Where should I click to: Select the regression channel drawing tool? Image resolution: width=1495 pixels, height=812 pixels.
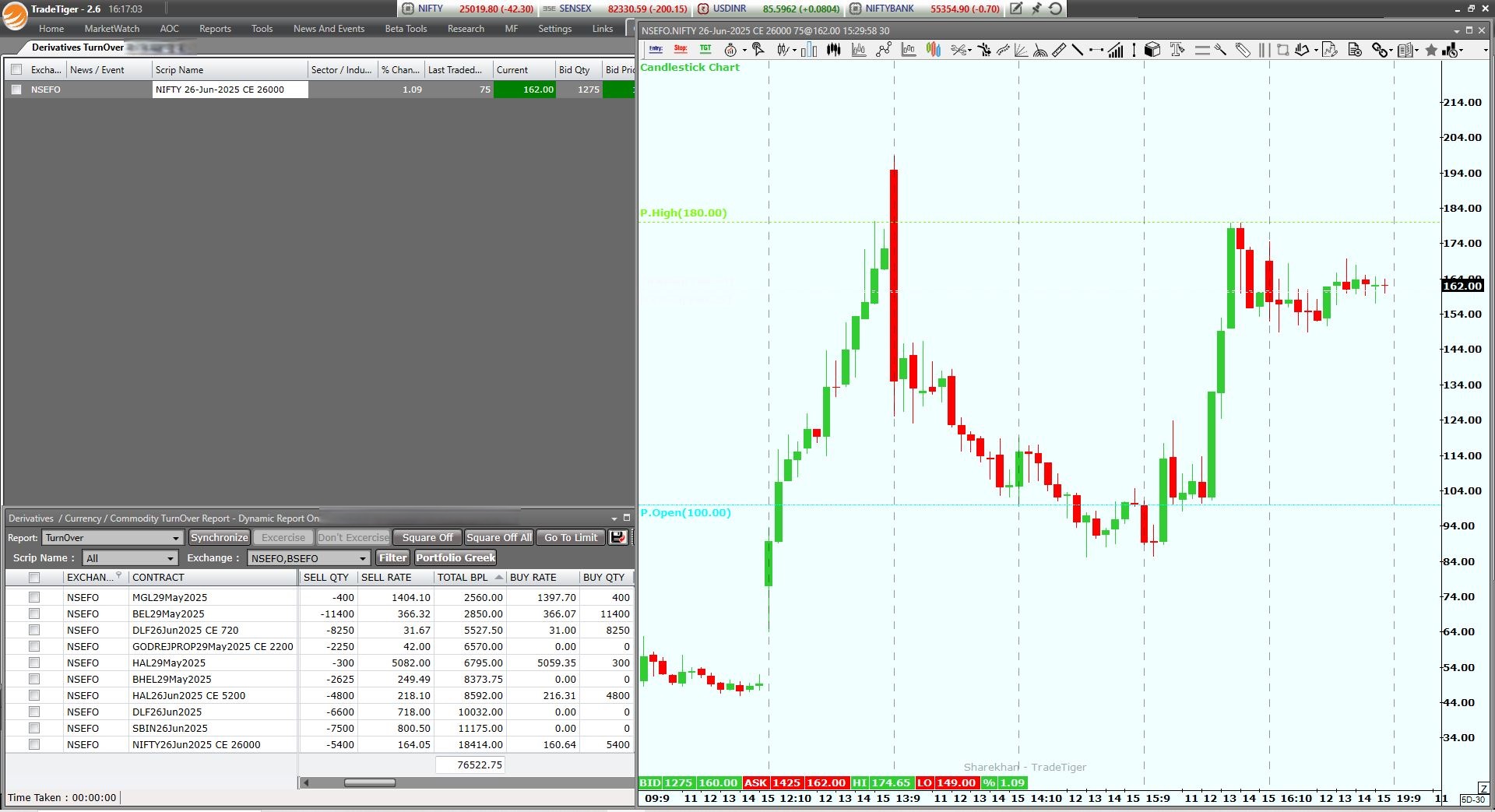[1003, 50]
